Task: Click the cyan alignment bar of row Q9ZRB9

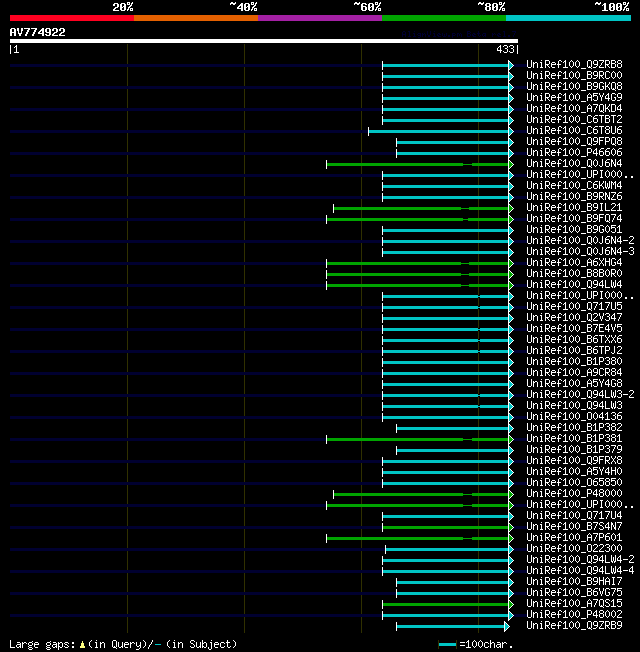Action: pyautogui.click(x=451, y=627)
